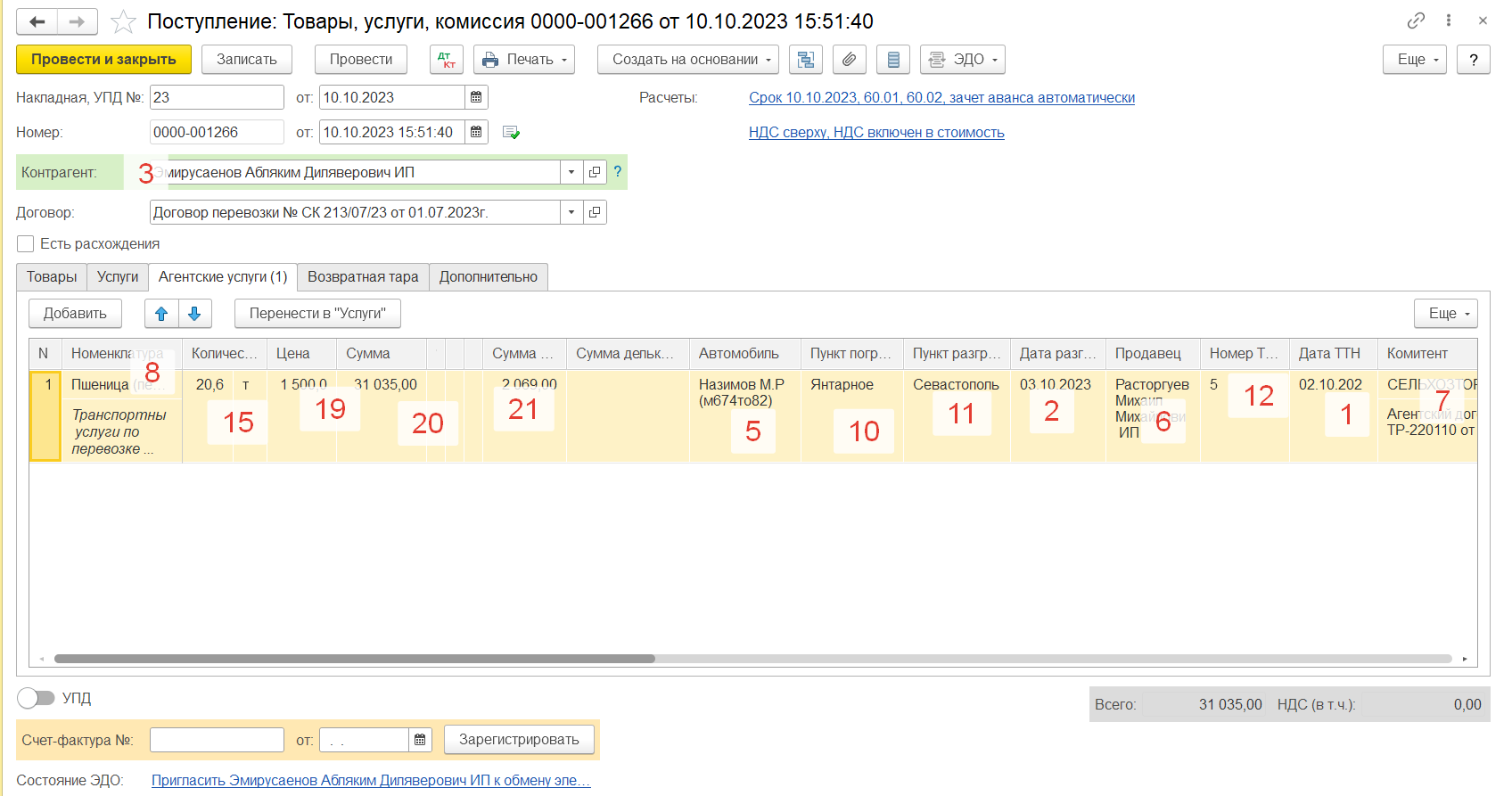Click the horizontal table scrollbar
This screenshot has width=1512, height=796.
[355, 659]
